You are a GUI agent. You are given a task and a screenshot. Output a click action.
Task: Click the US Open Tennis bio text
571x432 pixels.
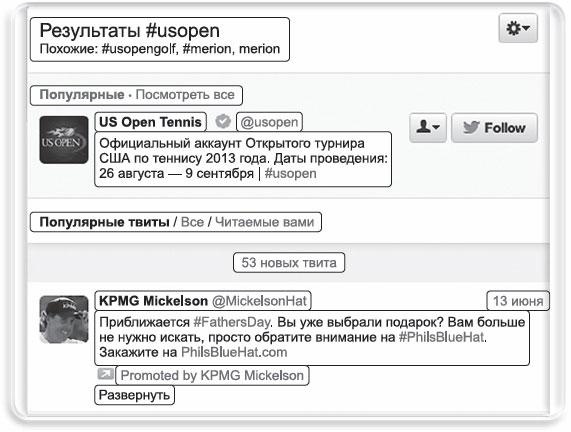point(243,159)
